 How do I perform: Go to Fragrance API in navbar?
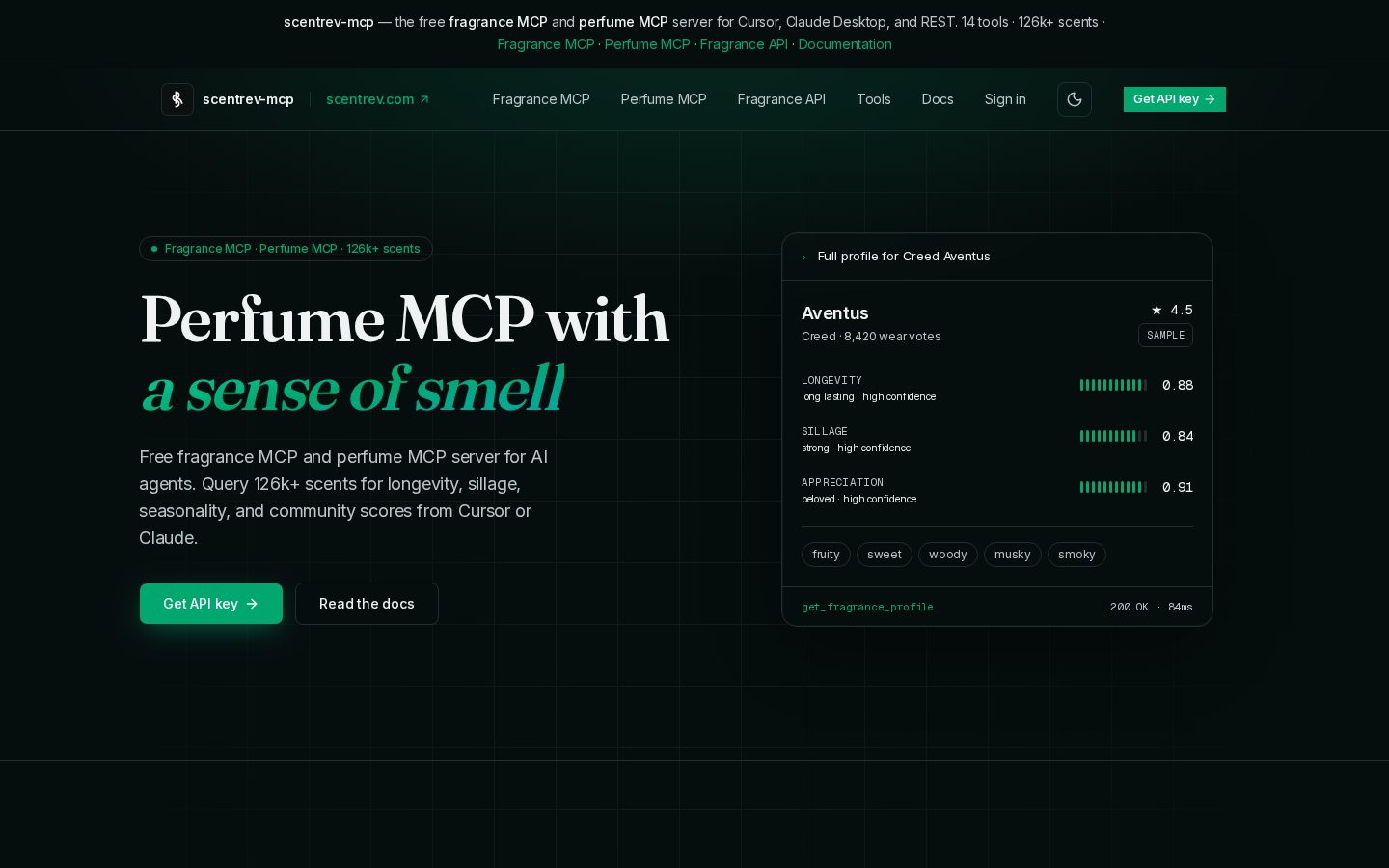[781, 99]
